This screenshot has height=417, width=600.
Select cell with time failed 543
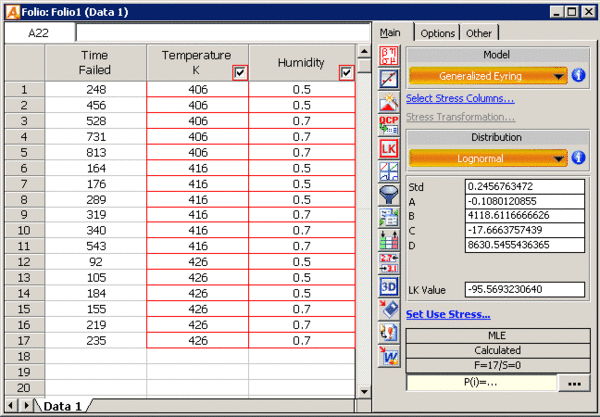[96, 246]
